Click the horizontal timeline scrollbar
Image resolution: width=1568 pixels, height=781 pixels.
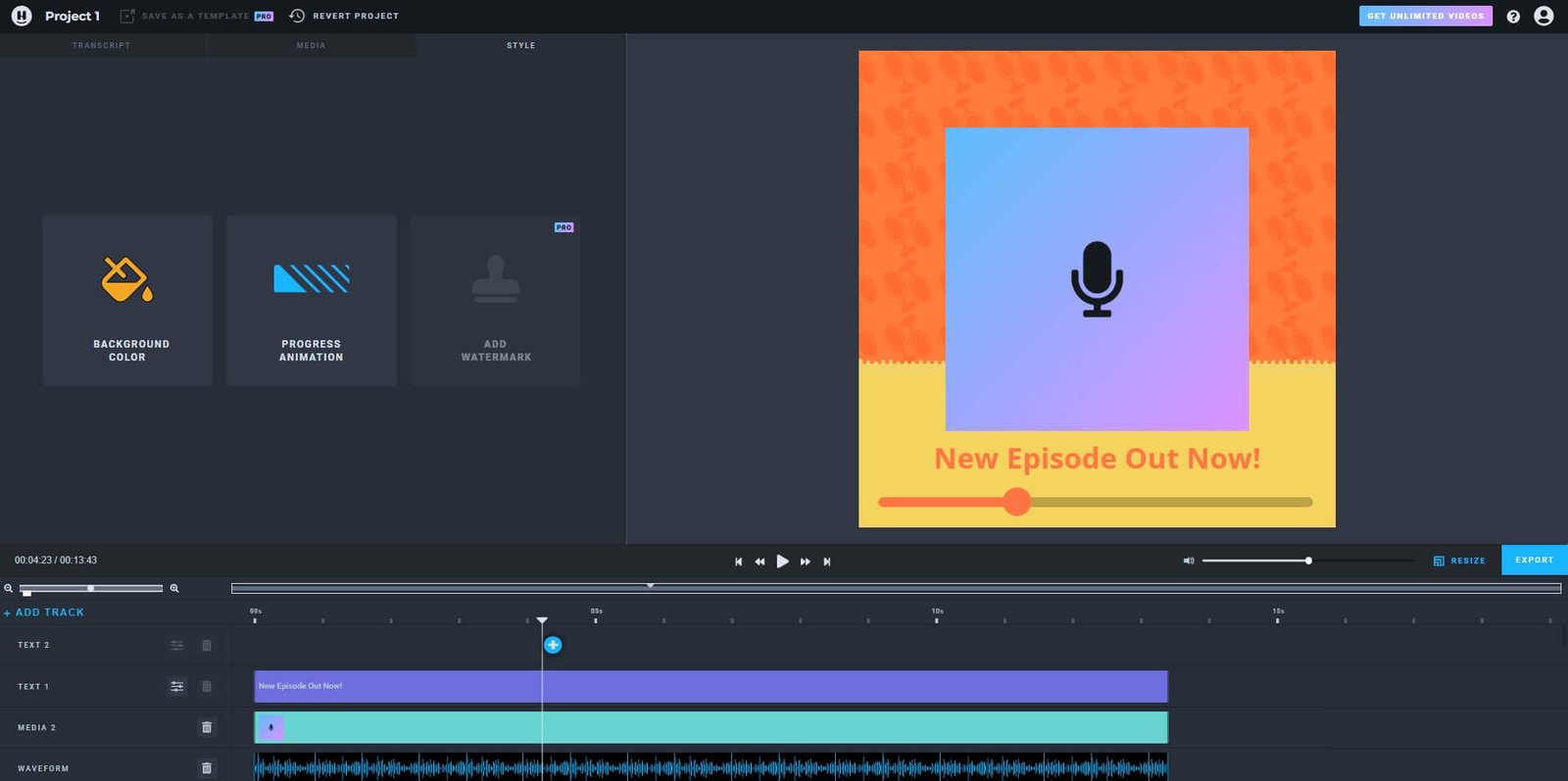(896, 588)
